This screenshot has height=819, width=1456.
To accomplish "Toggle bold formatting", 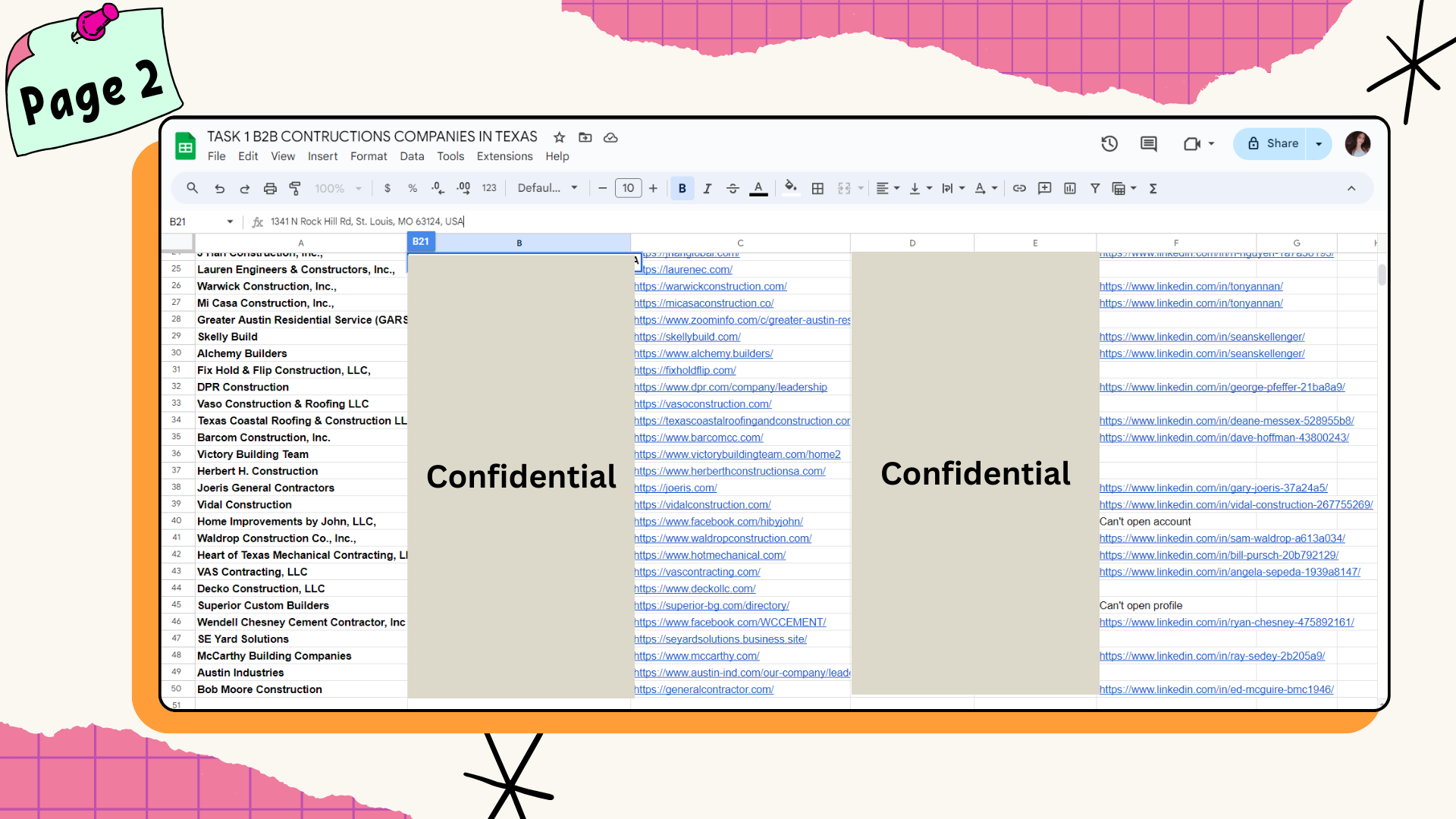I will pos(682,188).
